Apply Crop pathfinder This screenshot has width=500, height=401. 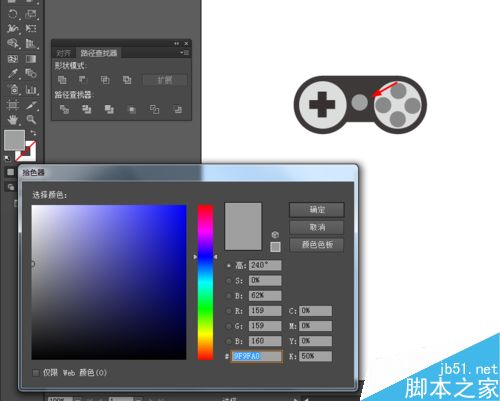[x=132, y=109]
